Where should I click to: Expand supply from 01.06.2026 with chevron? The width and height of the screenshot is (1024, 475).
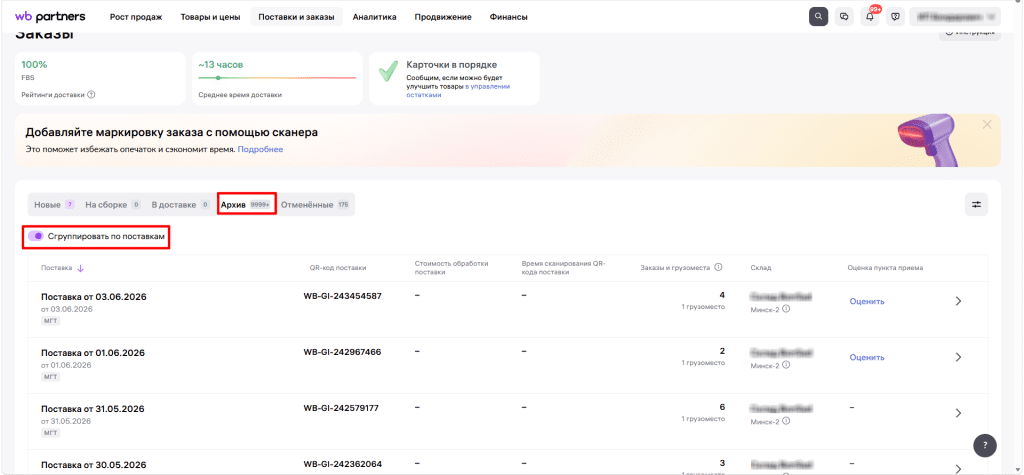click(958, 357)
